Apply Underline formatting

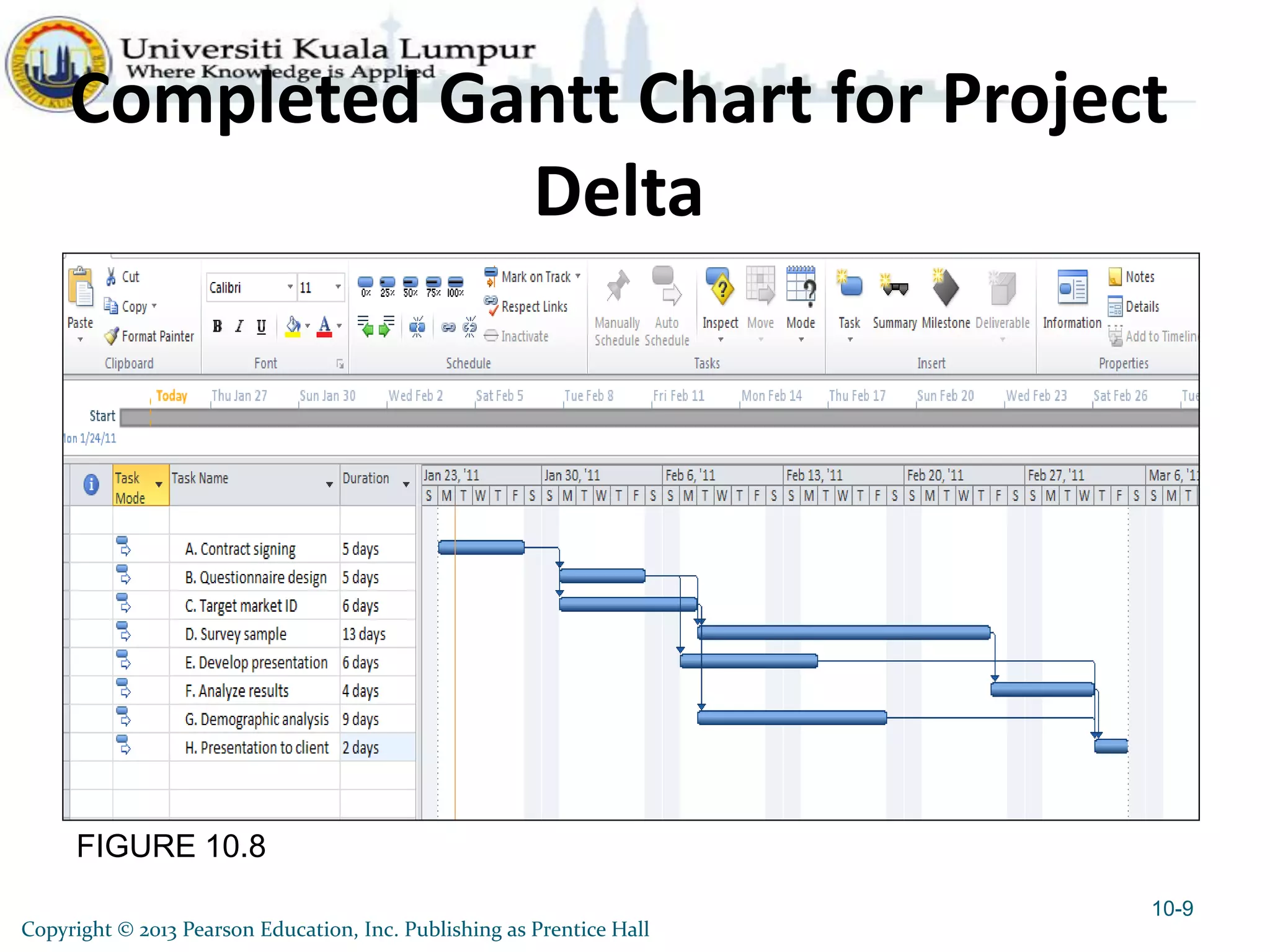tap(261, 326)
